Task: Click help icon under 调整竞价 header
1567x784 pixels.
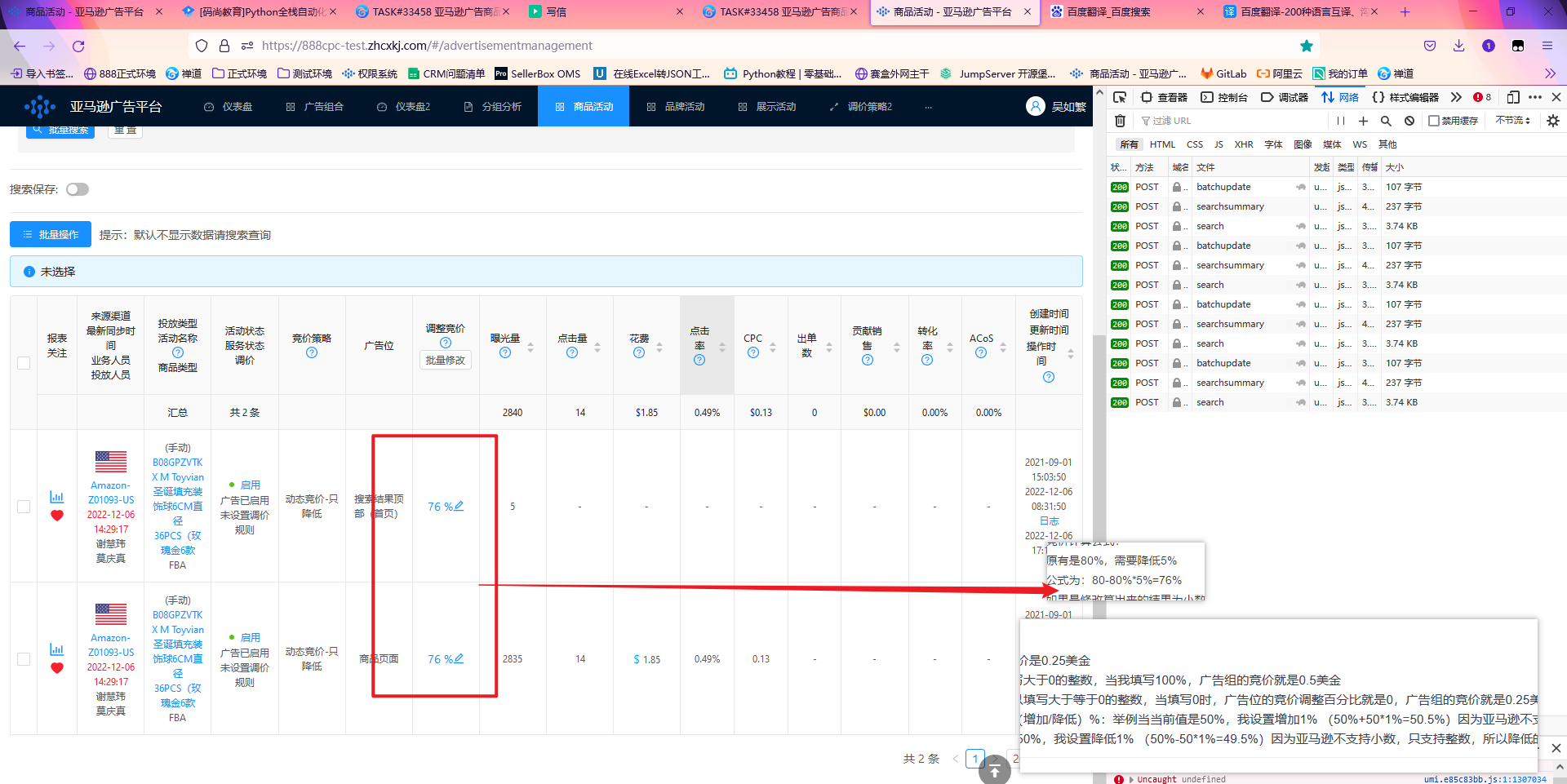Action: [x=446, y=343]
